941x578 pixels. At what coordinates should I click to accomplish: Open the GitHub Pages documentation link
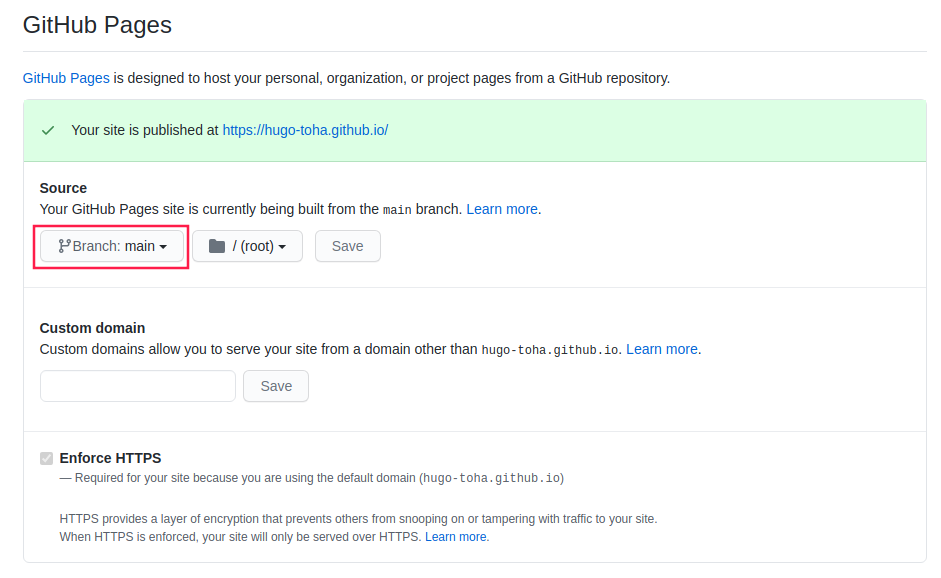coord(66,79)
